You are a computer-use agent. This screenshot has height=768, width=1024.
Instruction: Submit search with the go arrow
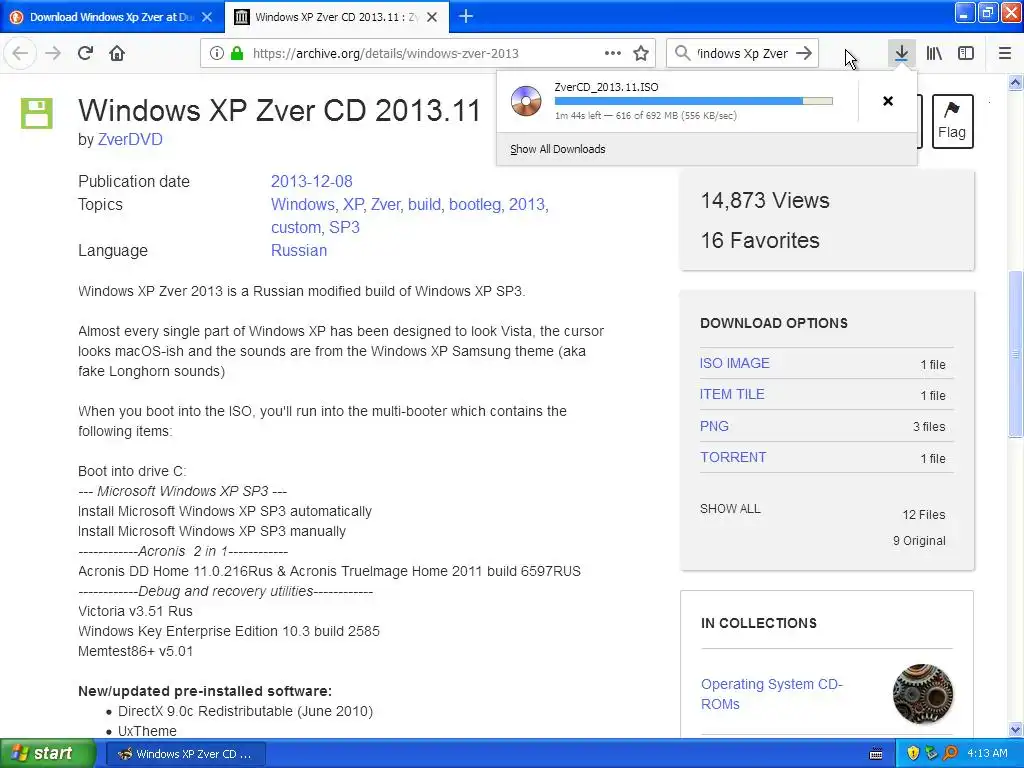805,53
